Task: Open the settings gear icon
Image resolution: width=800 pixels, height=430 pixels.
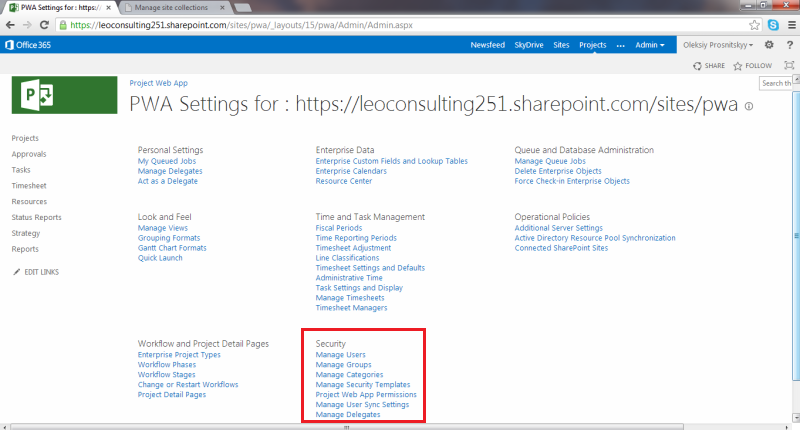Action: point(769,45)
